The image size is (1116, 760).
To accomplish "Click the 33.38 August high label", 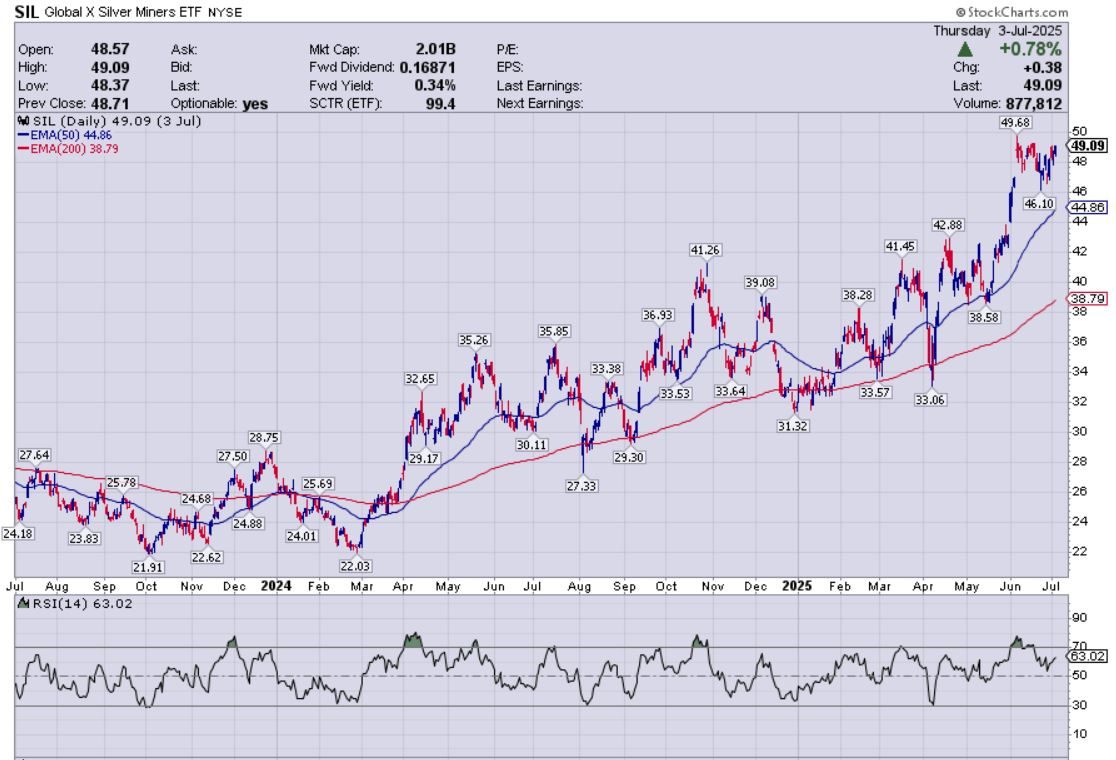I will [x=606, y=369].
